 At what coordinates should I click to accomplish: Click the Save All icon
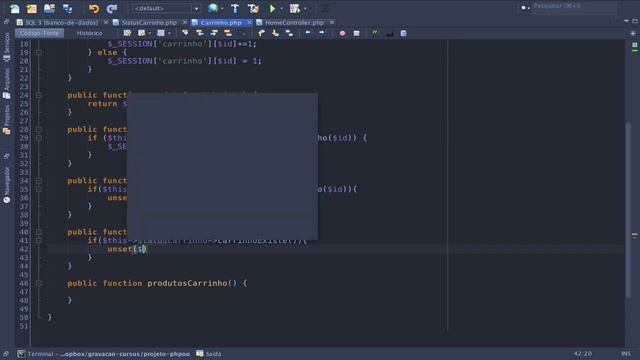coord(67,8)
